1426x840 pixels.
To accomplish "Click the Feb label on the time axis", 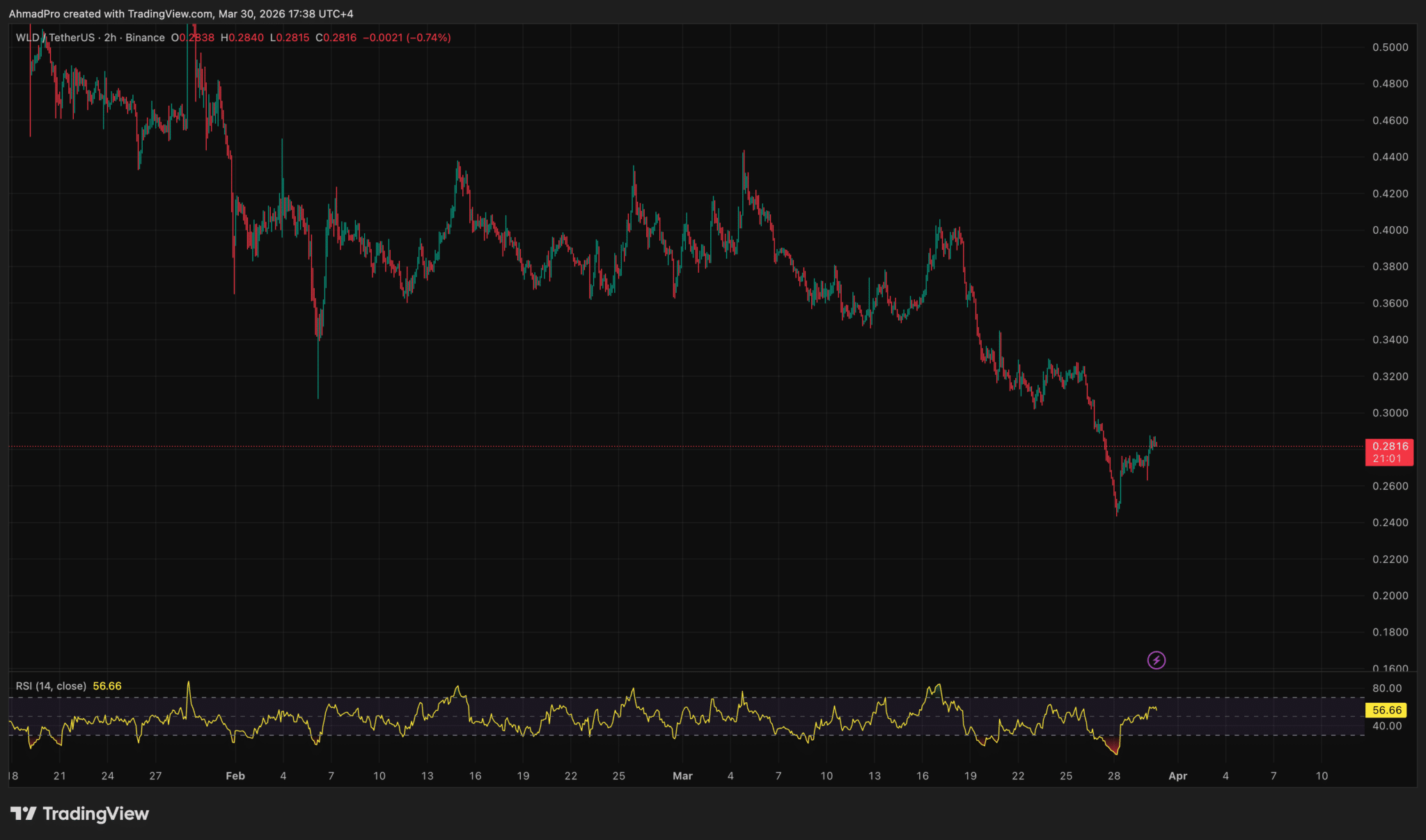I will 235,776.
